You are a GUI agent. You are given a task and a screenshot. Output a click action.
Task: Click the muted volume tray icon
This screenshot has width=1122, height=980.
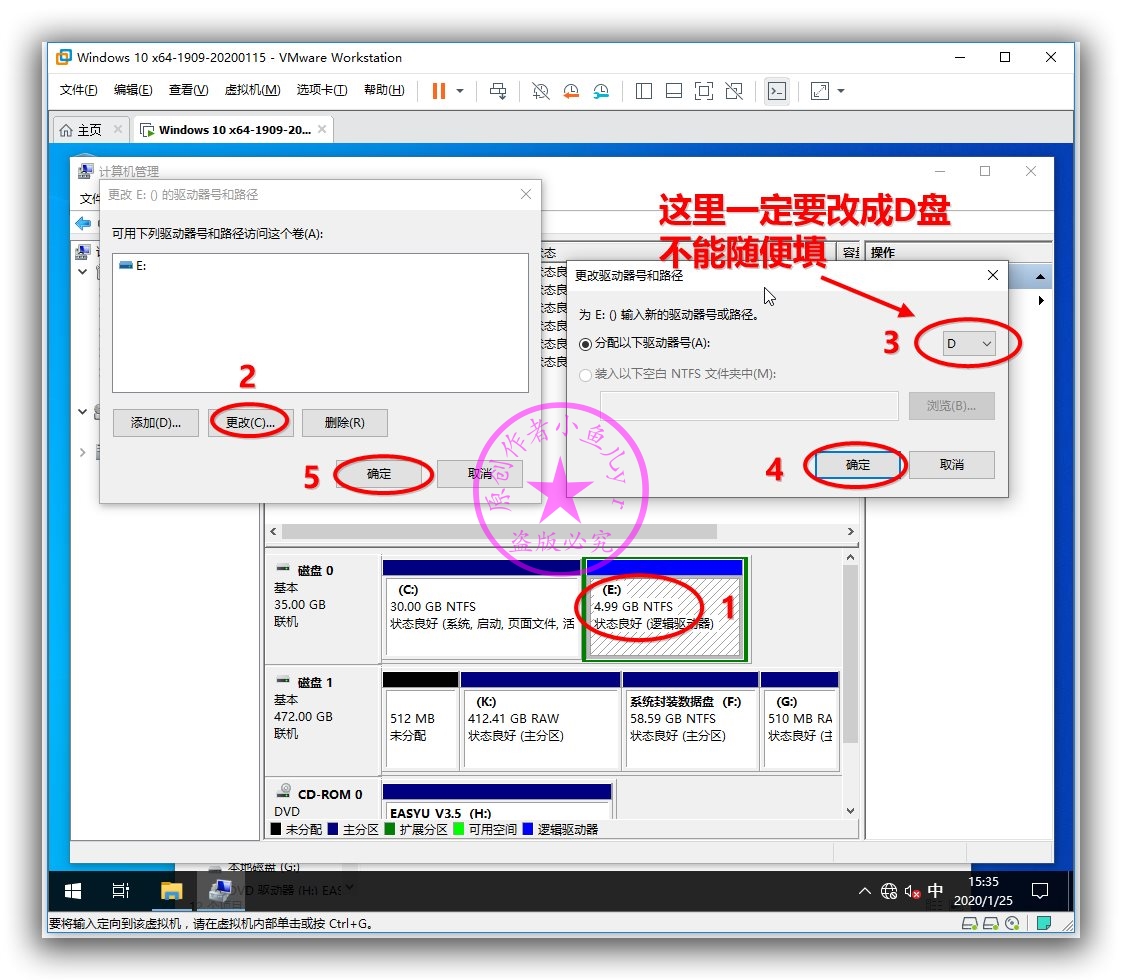(x=912, y=891)
